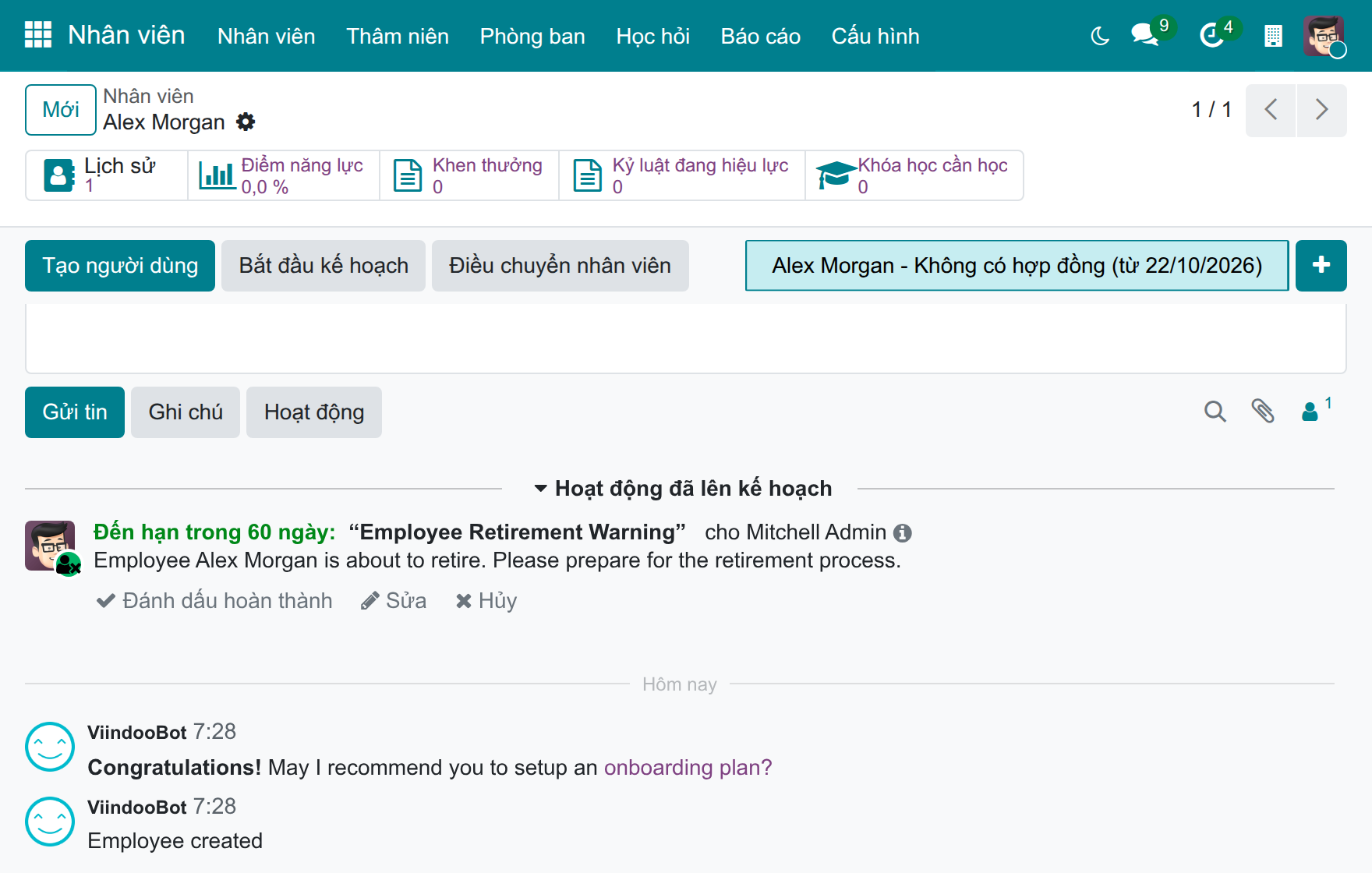Open the user avatar menu
Screen dimensions: 1372x873
pyautogui.click(x=1323, y=36)
